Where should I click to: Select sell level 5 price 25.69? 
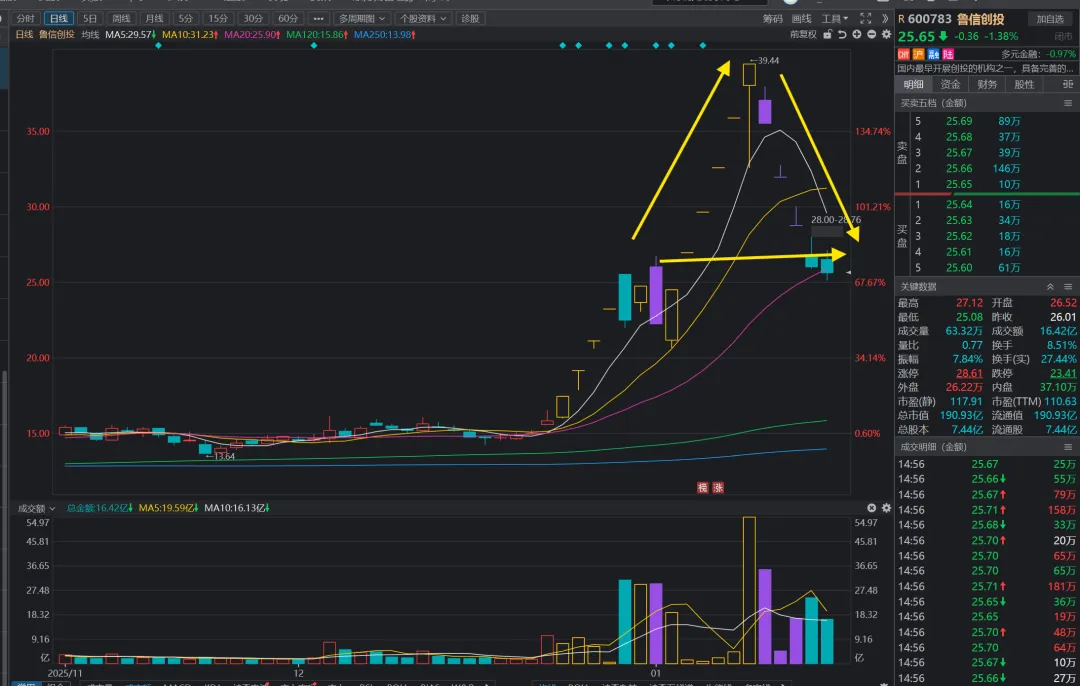point(959,121)
